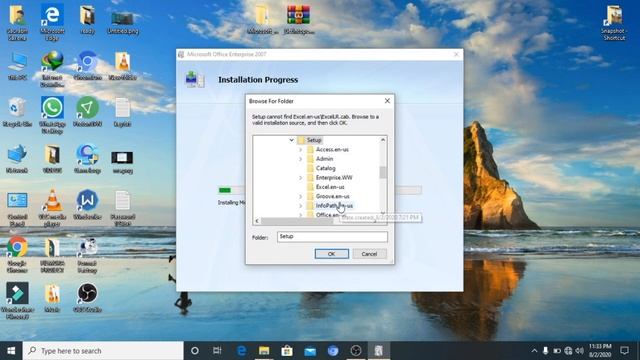Click the network icon in system tray

[x=568, y=351]
